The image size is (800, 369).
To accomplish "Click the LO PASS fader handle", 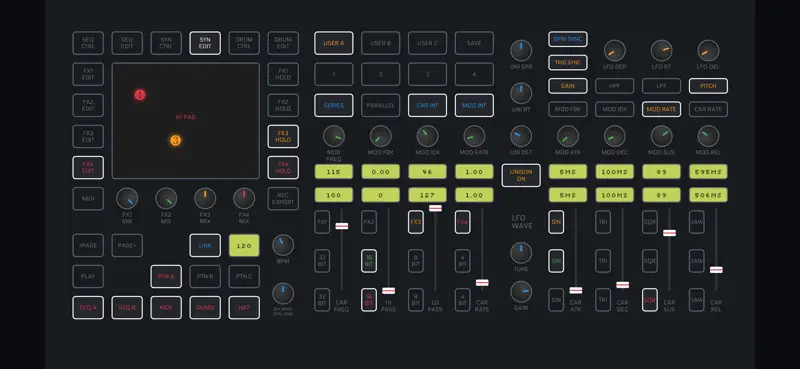I will pyautogui.click(x=435, y=208).
